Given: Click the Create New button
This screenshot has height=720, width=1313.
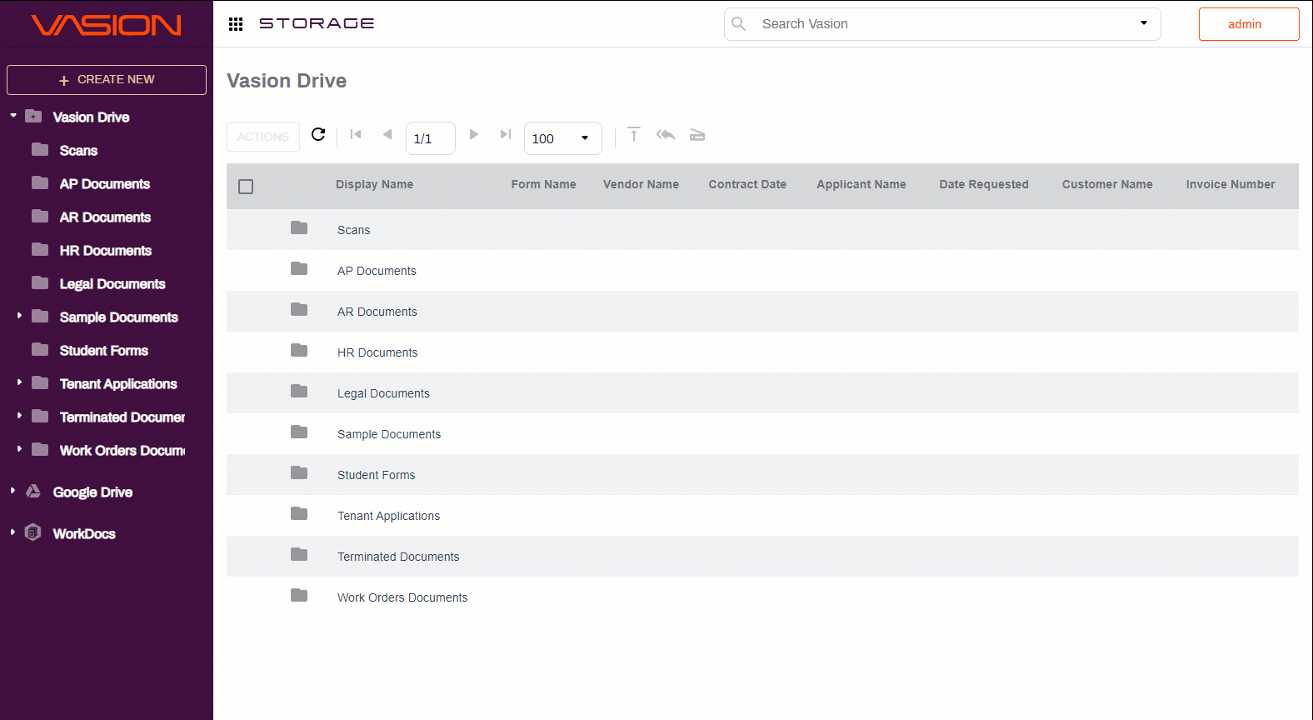Looking at the screenshot, I should (x=107, y=80).
